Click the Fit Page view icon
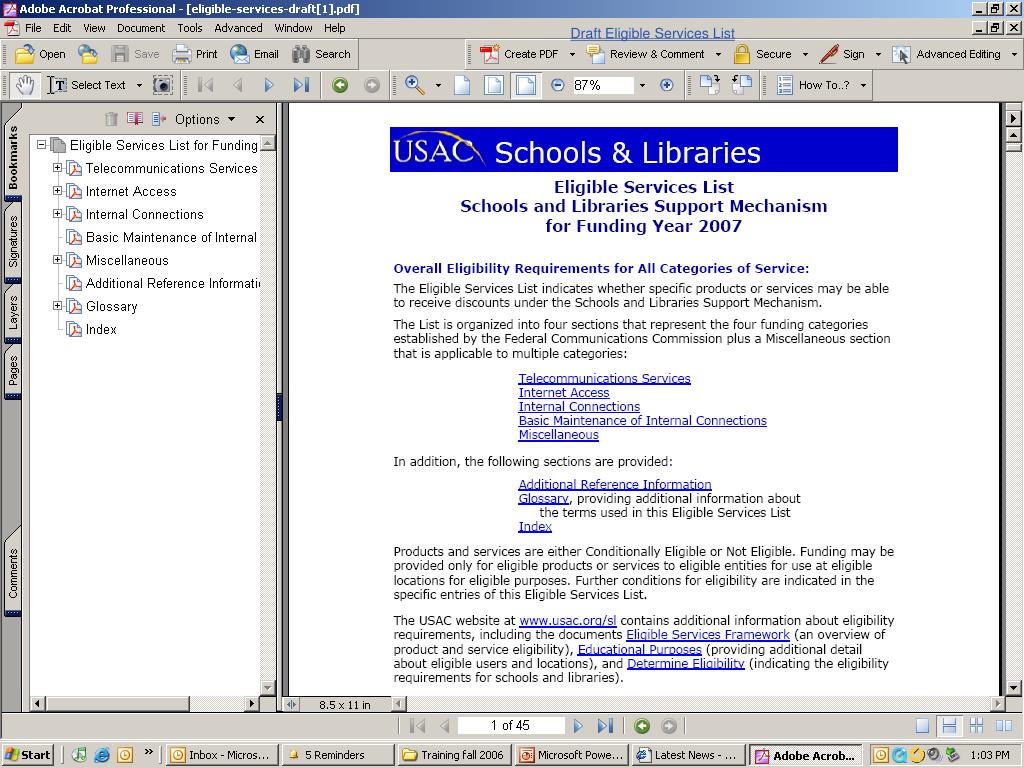This screenshot has height=768, width=1024. 494,86
